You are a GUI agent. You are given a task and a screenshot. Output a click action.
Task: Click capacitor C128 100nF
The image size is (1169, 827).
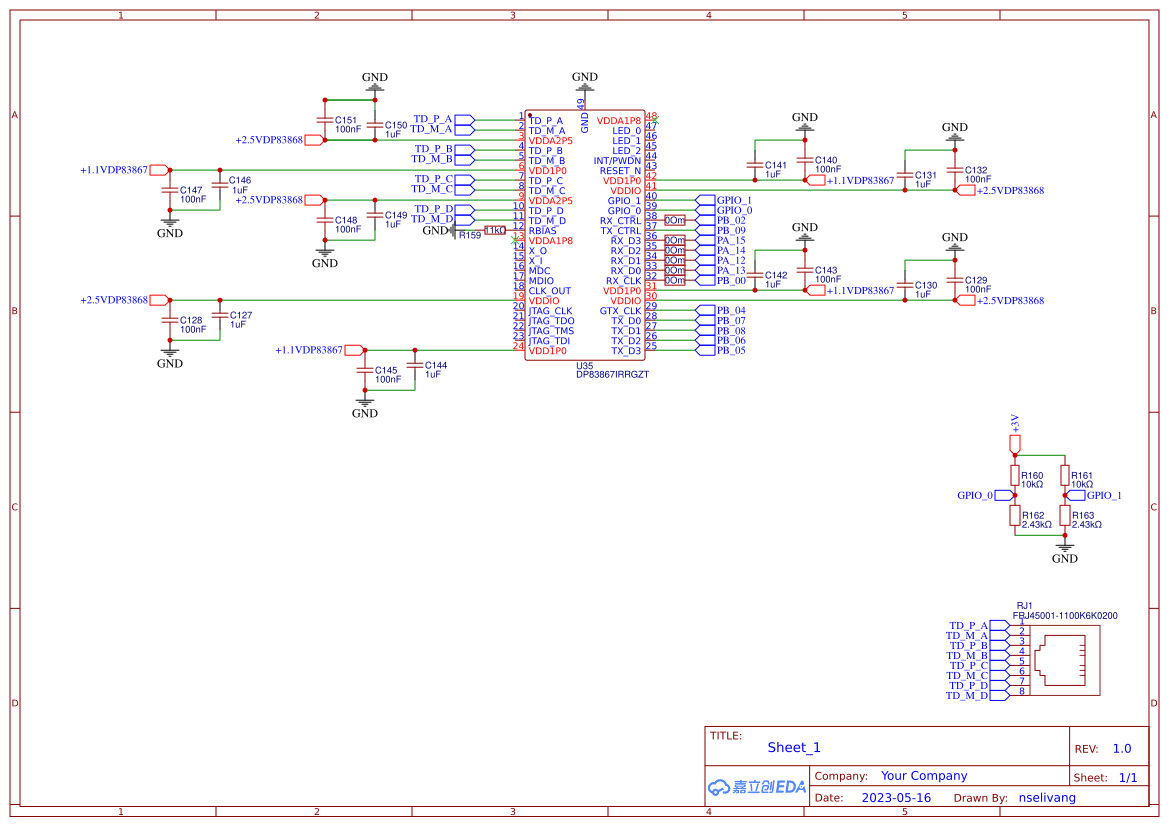click(170, 320)
